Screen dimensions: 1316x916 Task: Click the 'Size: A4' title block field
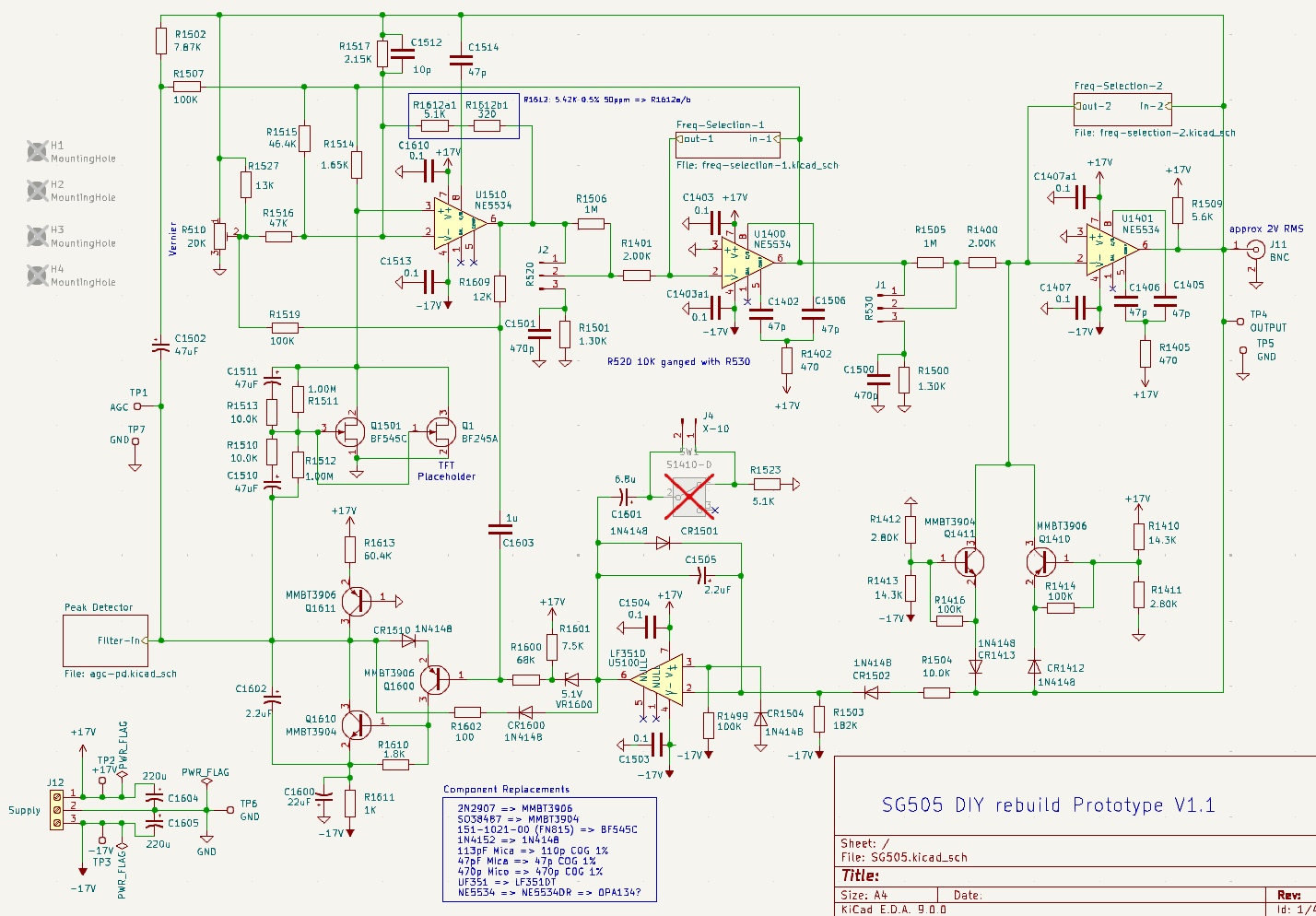(864, 895)
